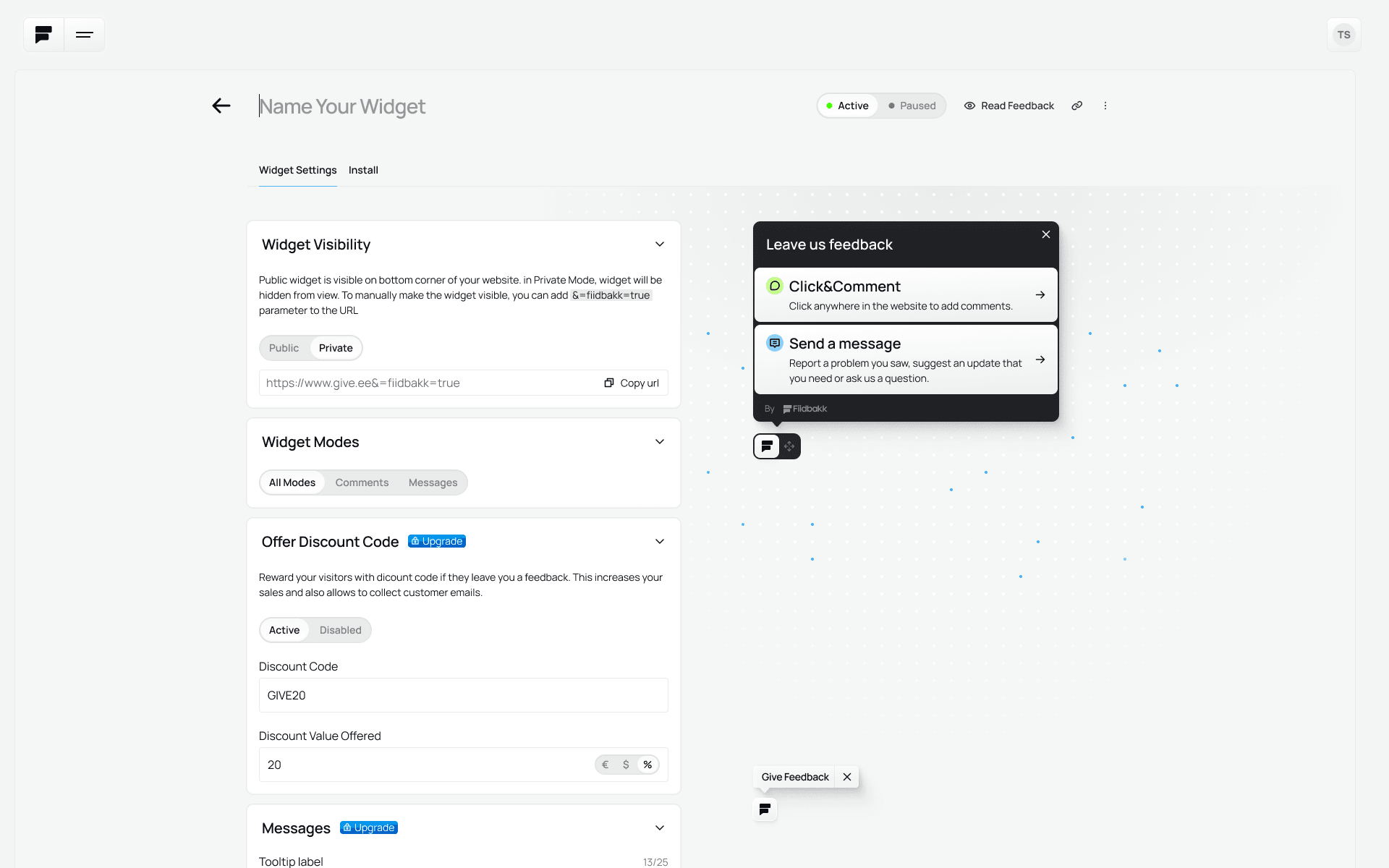Select the Comments widget mode
The height and width of the screenshot is (868, 1389).
(362, 482)
